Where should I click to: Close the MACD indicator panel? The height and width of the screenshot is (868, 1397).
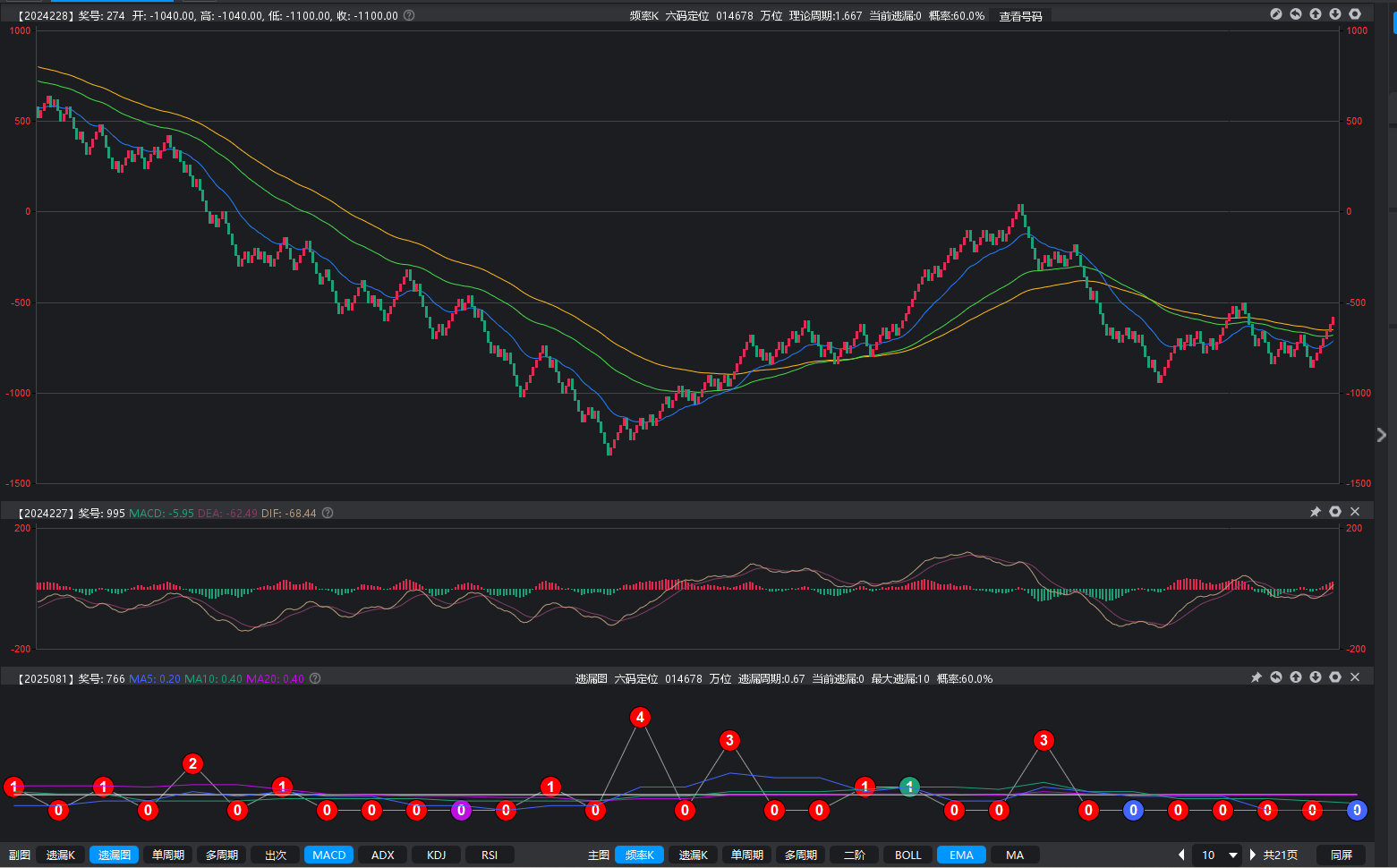click(1355, 512)
